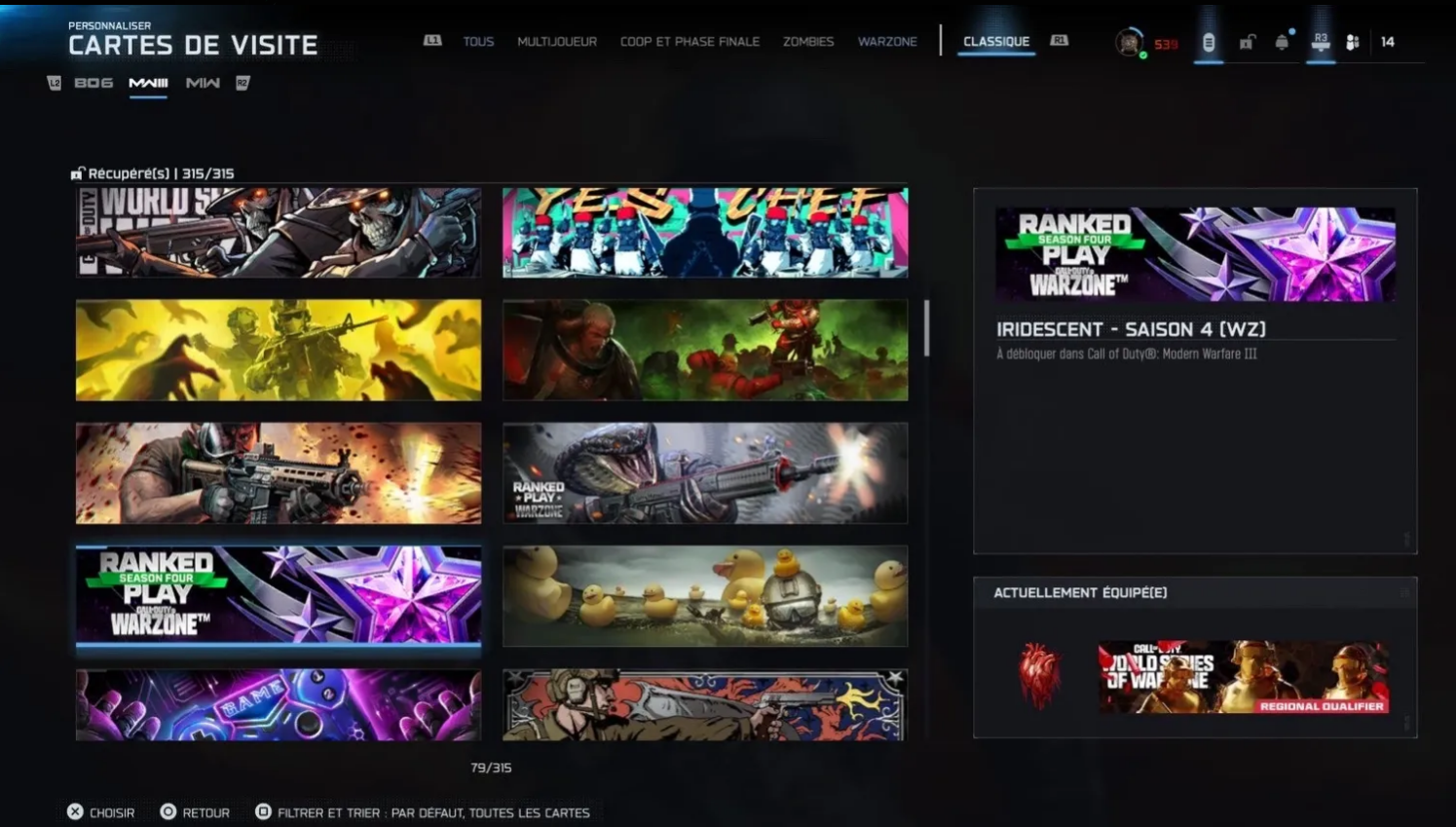Click the Iridescent preview card image
The height and width of the screenshot is (827, 1456).
pyautogui.click(x=1195, y=253)
